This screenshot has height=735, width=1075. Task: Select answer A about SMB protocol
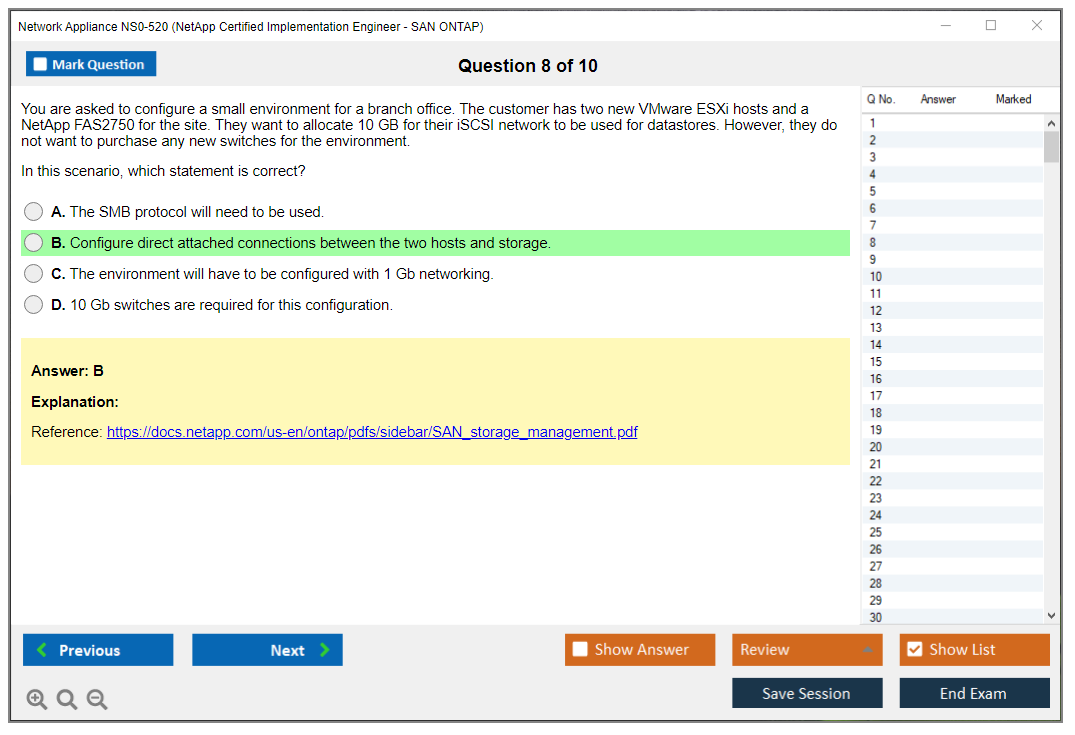tap(34, 212)
